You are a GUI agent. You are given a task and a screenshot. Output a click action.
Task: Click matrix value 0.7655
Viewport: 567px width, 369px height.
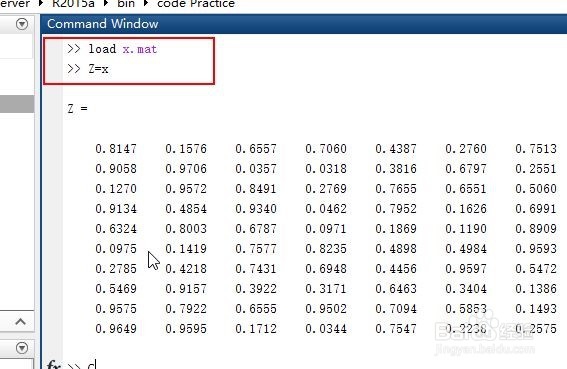pyautogui.click(x=396, y=189)
